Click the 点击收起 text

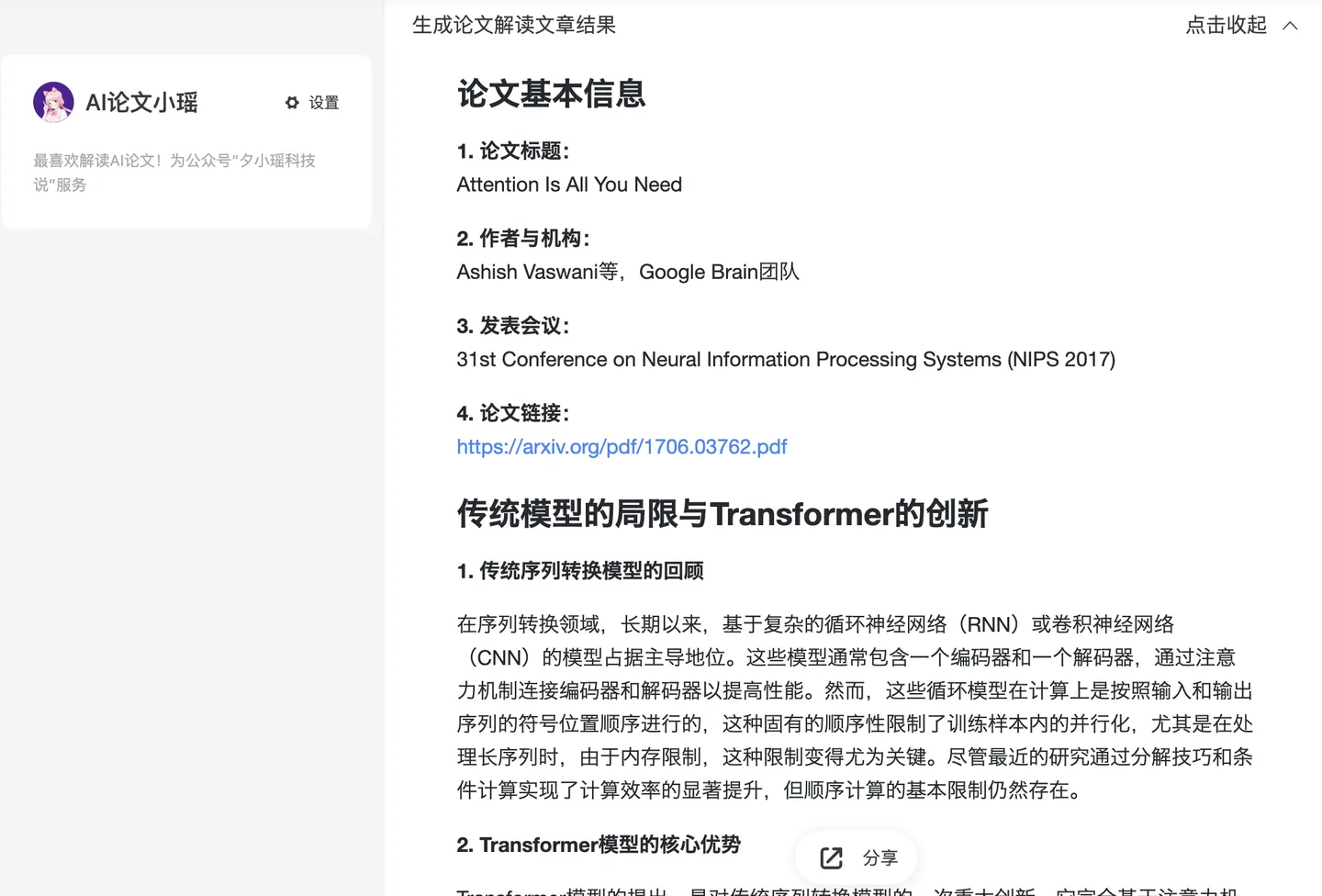(x=1226, y=26)
